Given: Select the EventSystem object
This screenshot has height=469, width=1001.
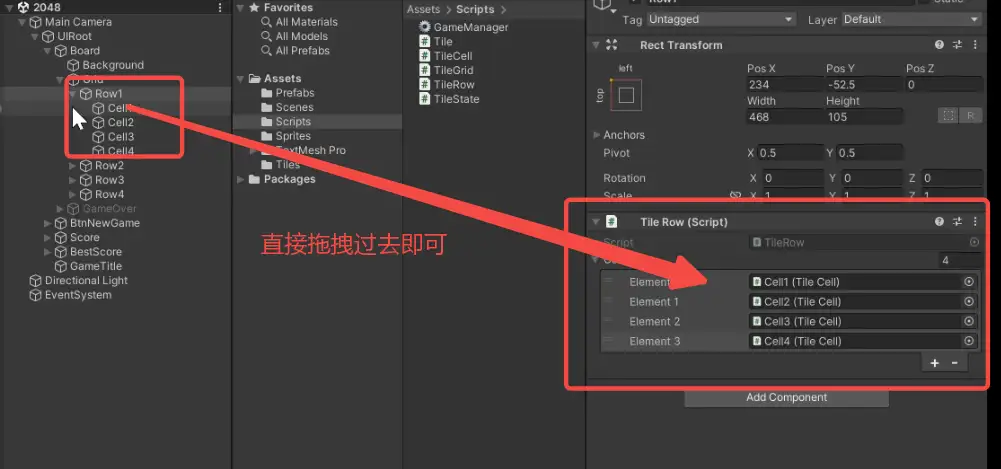Looking at the screenshot, I should 78,295.
